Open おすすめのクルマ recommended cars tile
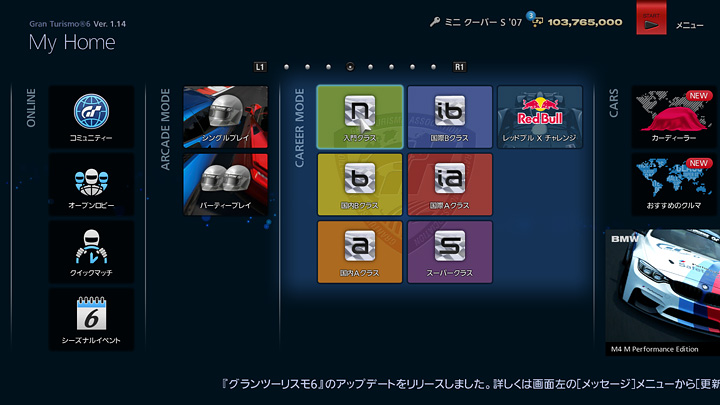This screenshot has height=405, width=720. [x=676, y=185]
